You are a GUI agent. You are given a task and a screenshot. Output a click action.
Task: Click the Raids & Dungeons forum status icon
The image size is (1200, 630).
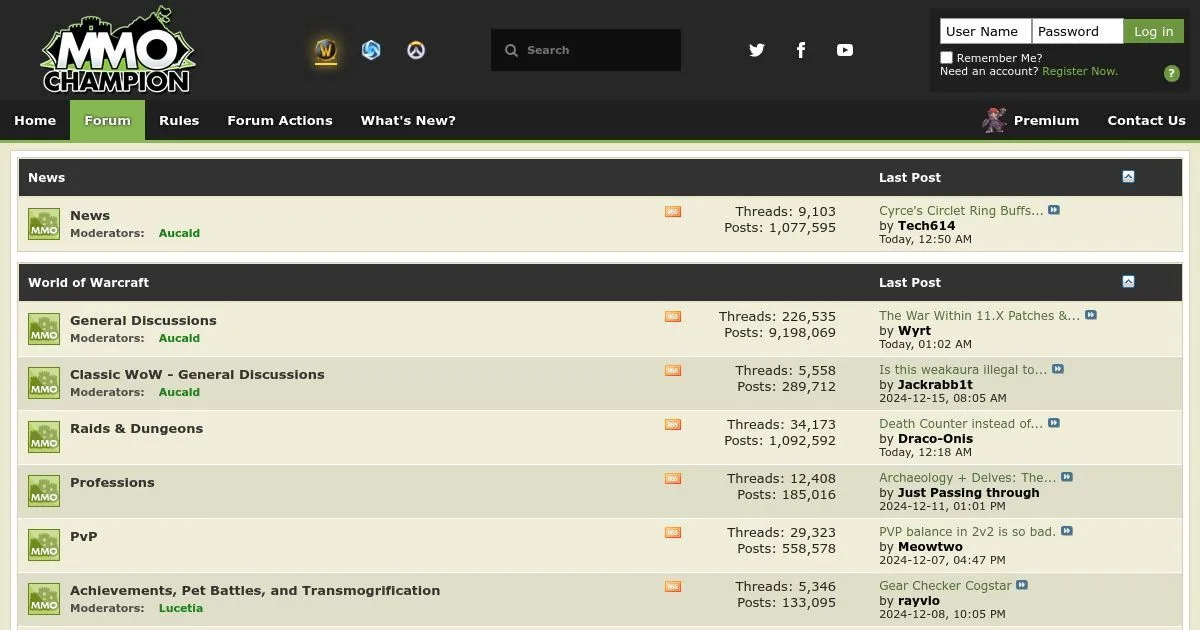(x=44, y=437)
